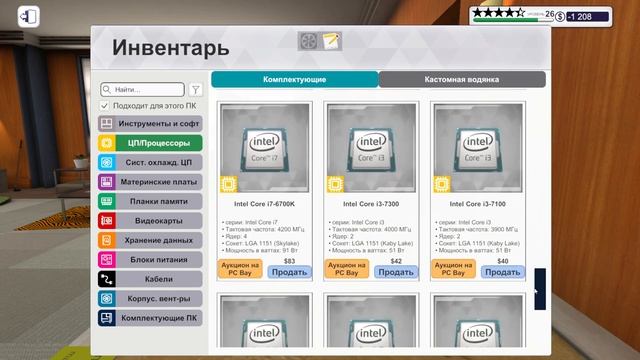The image size is (640, 360).
Task: Sell the Intel Core i3-7300
Action: coord(396,272)
